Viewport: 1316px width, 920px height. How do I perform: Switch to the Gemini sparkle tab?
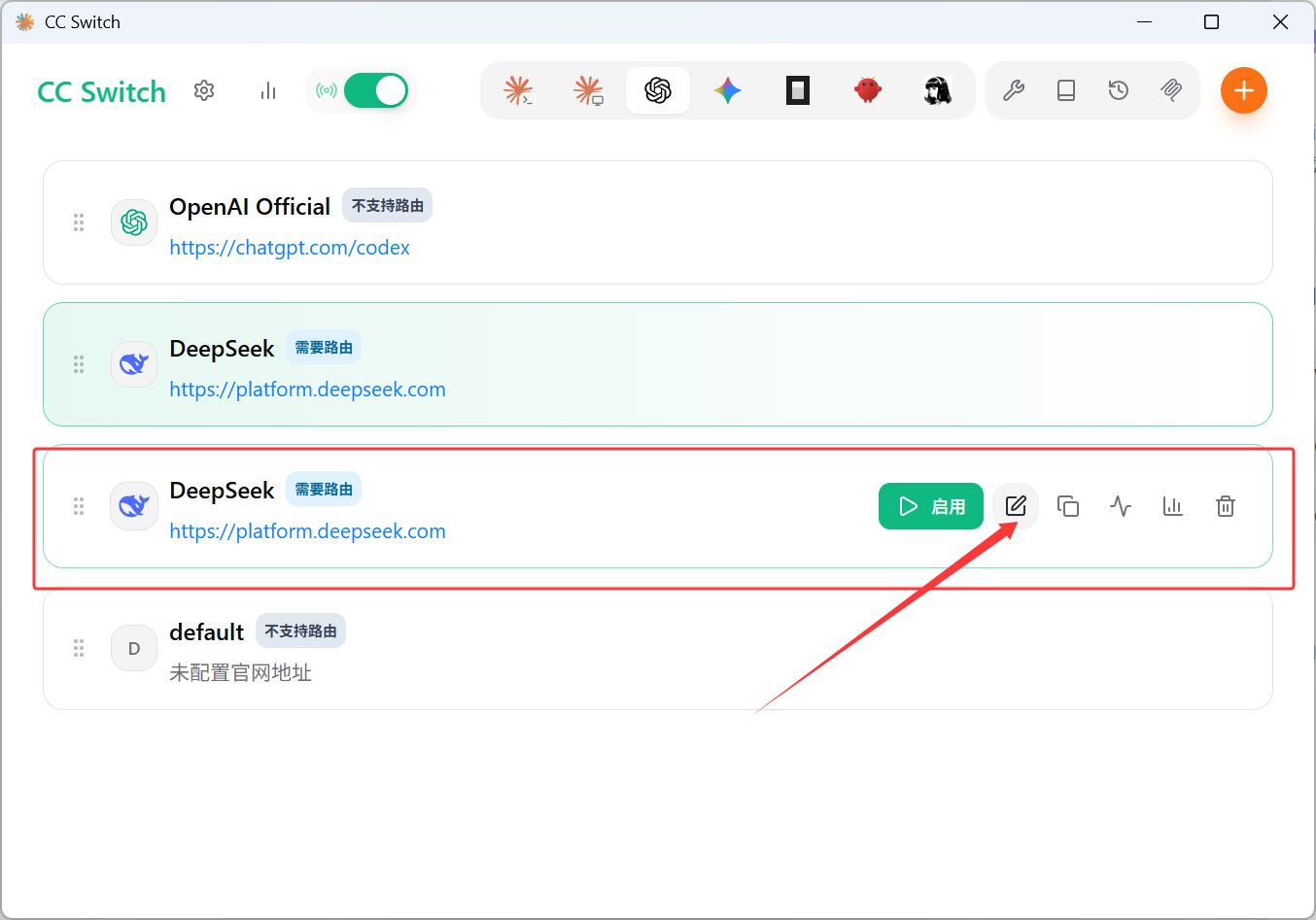[728, 90]
